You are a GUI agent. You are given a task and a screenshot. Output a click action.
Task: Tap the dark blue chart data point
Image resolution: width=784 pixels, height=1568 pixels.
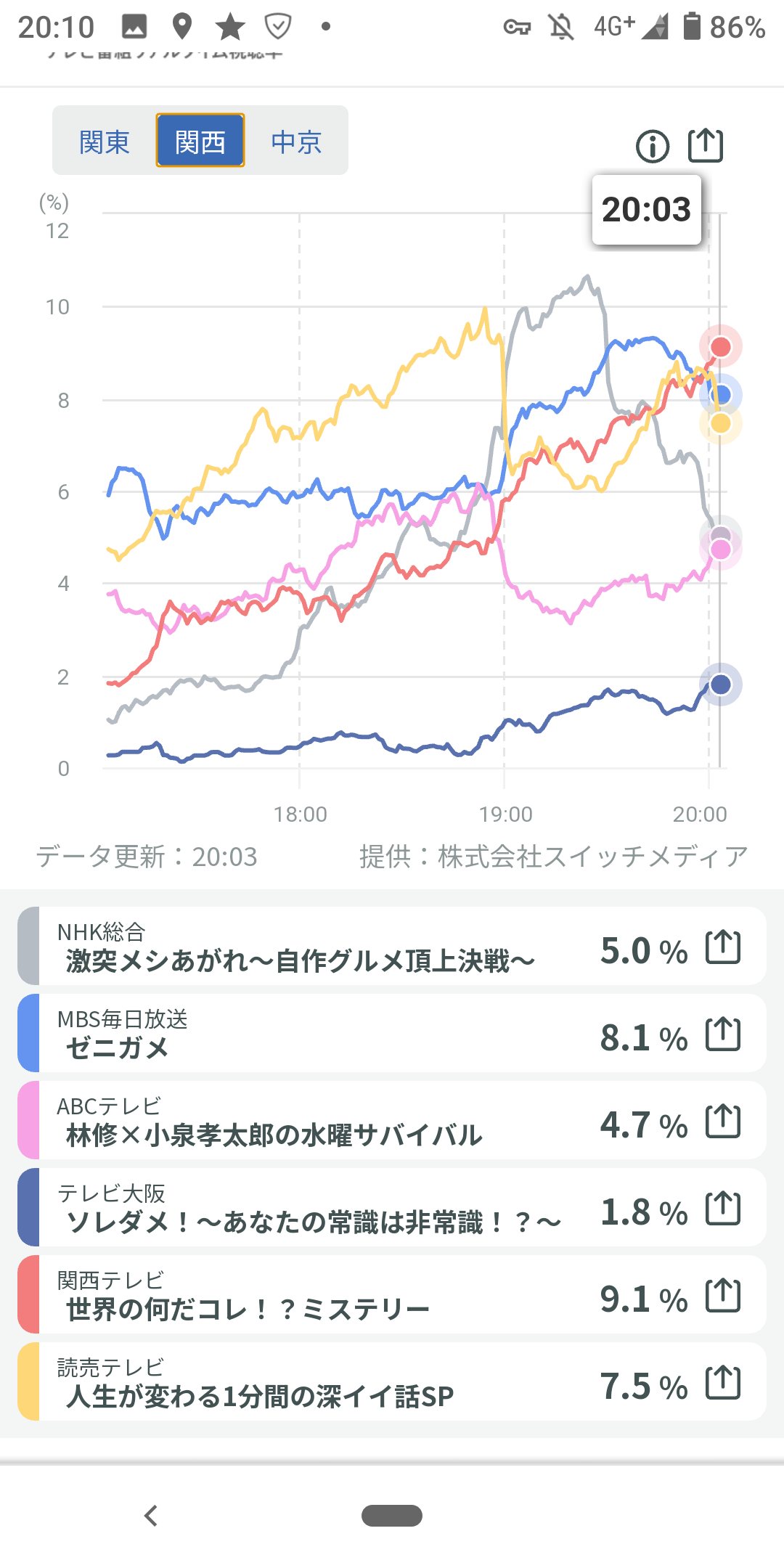(720, 684)
